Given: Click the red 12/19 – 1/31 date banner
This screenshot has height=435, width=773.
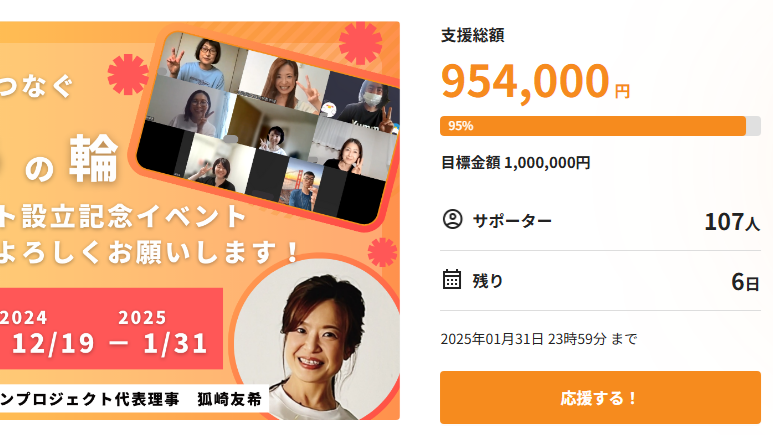Looking at the screenshot, I should point(111,329).
